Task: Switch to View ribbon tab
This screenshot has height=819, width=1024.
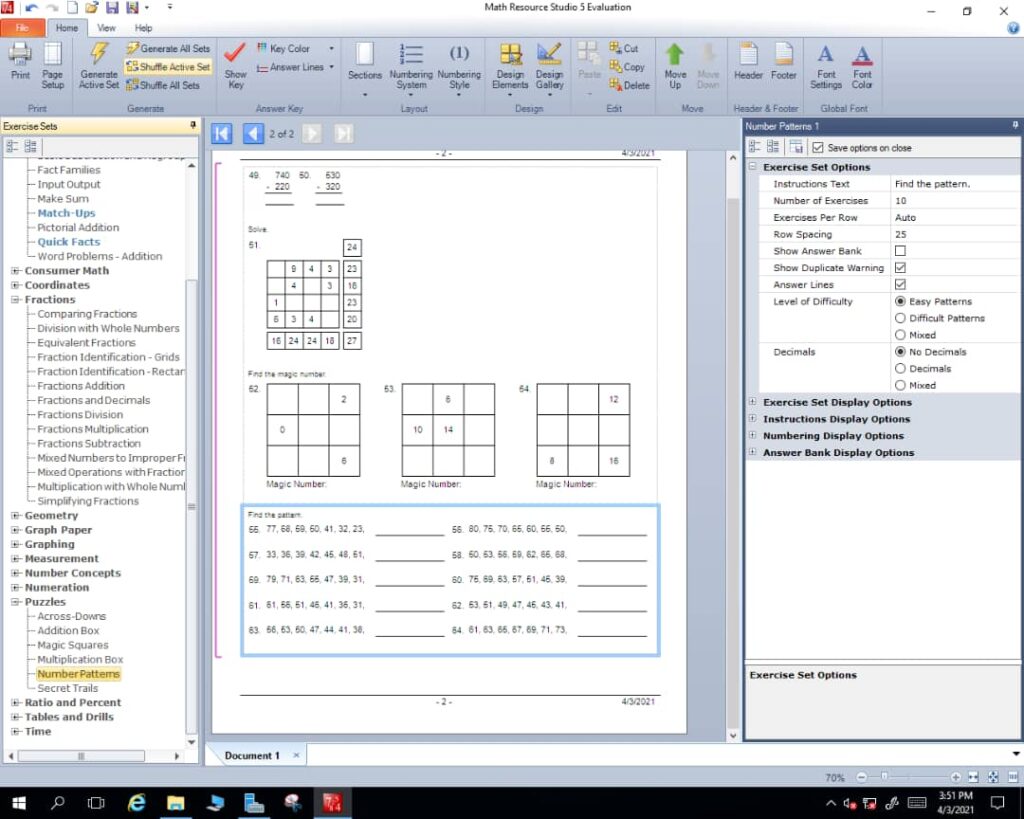Action: (x=106, y=28)
